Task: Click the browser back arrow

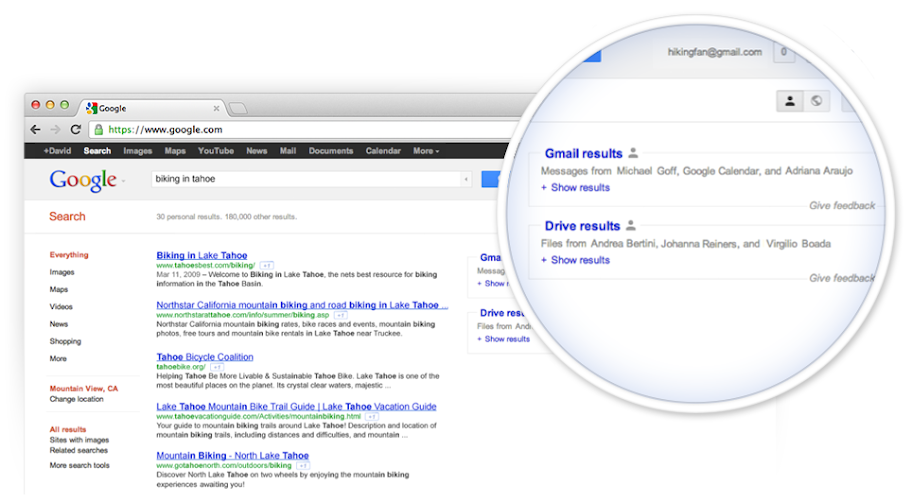Action: 36,129
